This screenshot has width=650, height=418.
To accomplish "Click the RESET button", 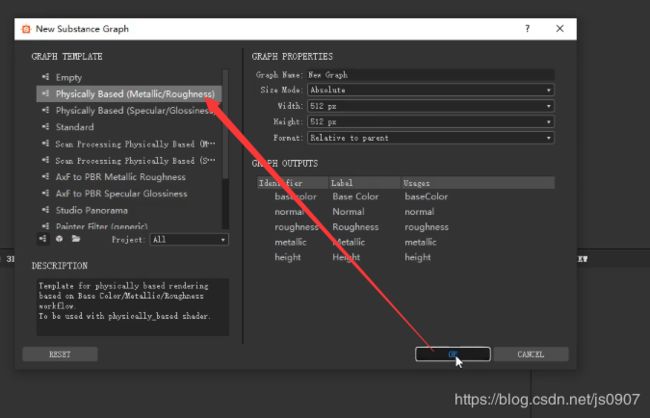I will (x=60, y=354).
